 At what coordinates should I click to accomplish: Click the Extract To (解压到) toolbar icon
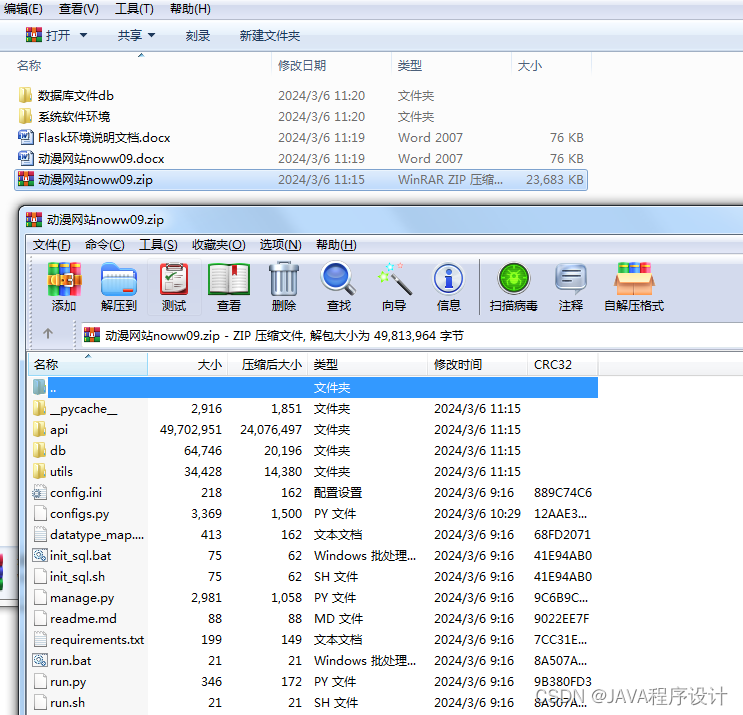[x=118, y=279]
